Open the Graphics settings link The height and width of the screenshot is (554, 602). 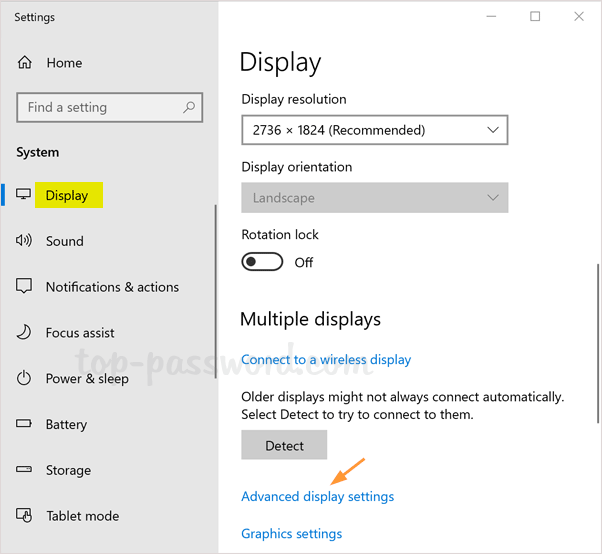pyautogui.click(x=291, y=534)
